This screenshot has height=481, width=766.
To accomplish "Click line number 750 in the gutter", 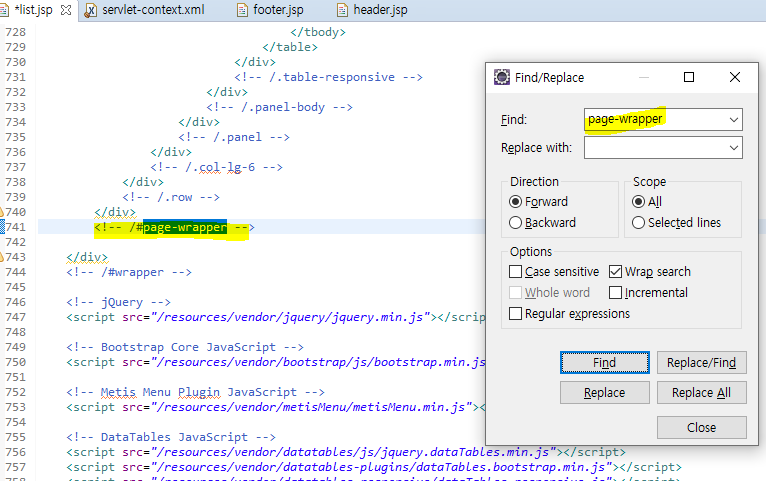I will pos(15,362).
